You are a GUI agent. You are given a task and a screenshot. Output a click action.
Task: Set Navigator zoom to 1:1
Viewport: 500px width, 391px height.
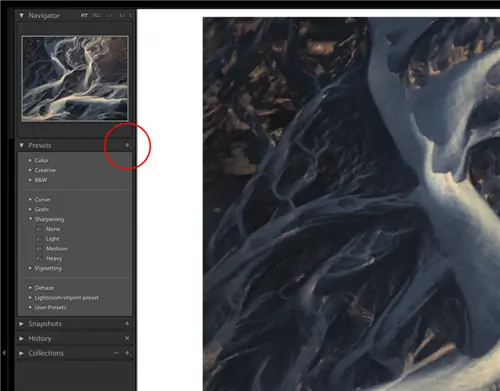109,15
